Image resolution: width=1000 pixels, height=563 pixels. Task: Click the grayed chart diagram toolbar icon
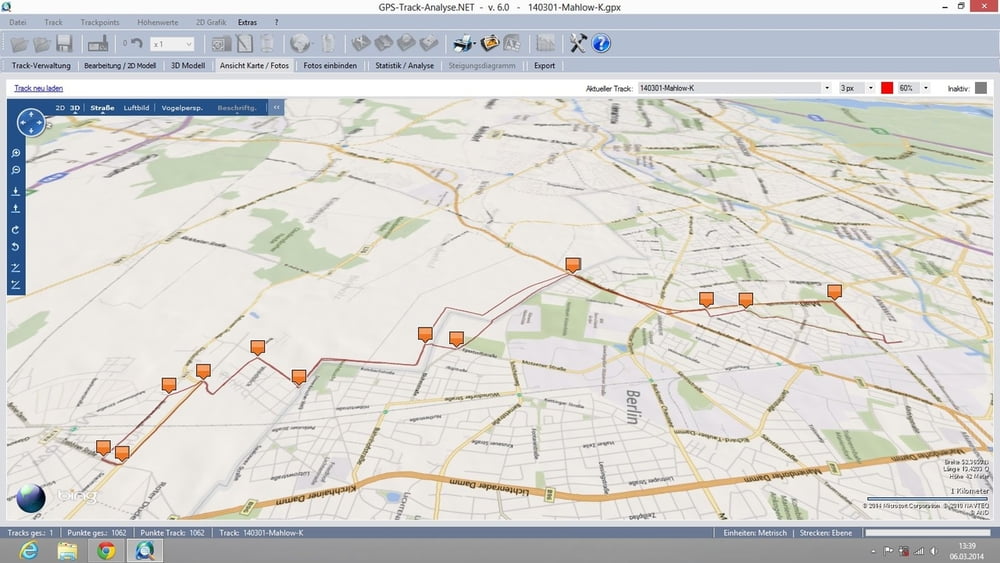point(545,43)
